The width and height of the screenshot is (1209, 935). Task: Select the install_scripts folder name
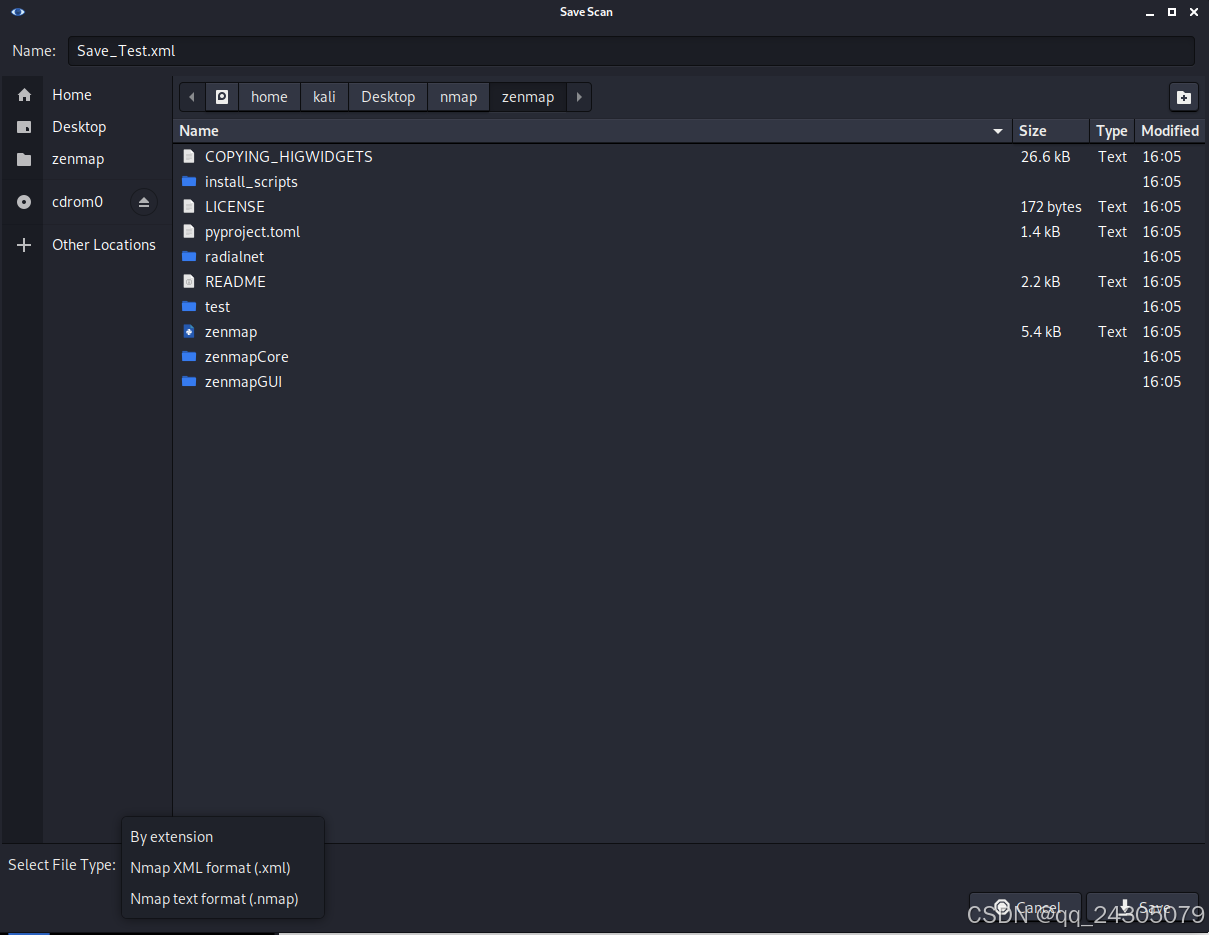coord(251,182)
